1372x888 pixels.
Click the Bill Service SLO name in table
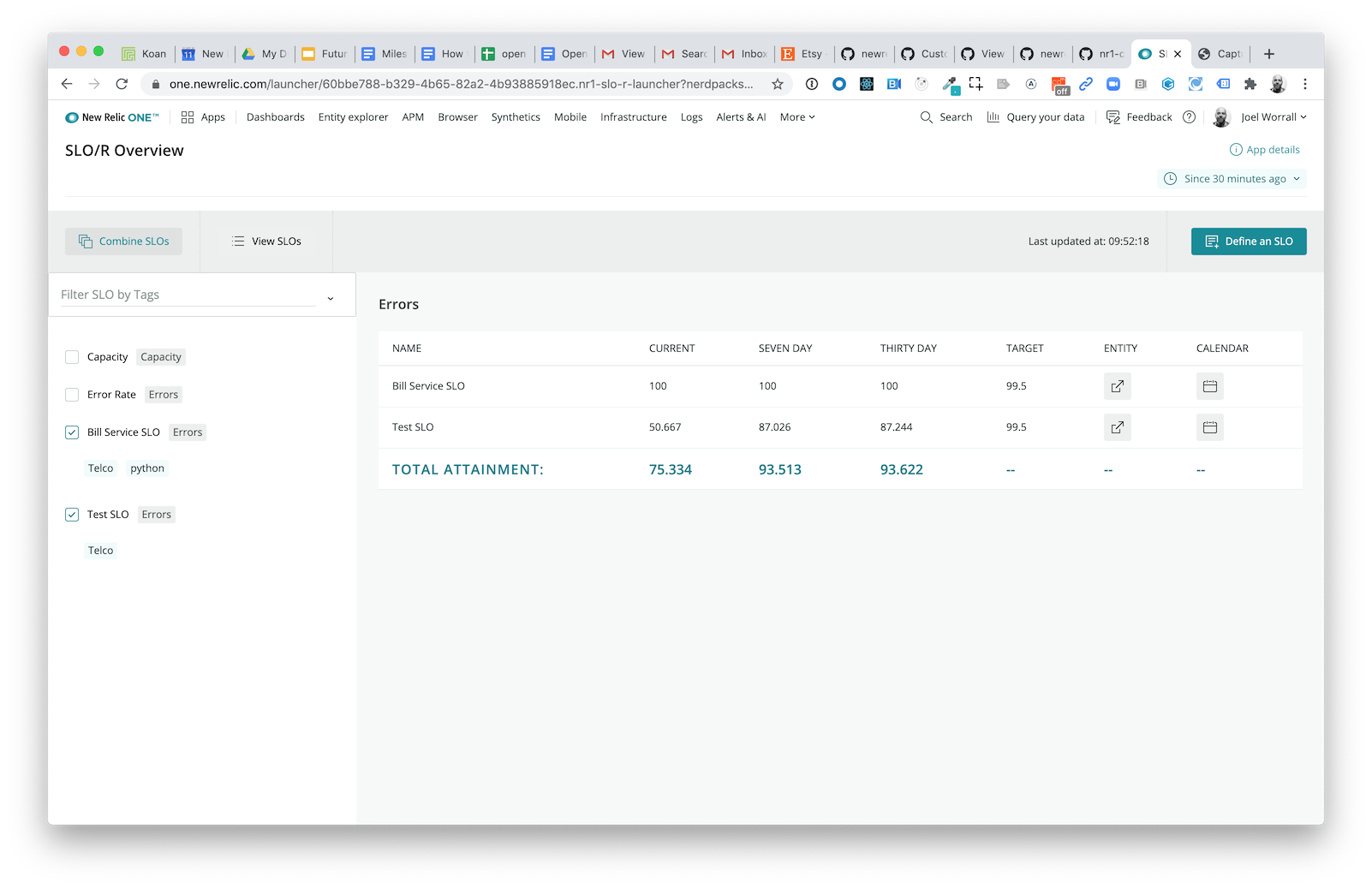click(428, 386)
